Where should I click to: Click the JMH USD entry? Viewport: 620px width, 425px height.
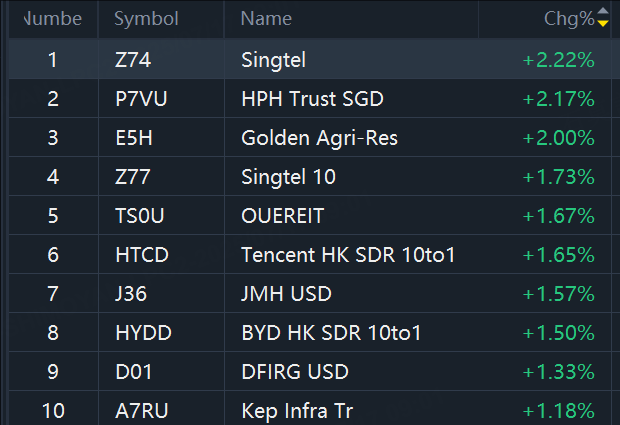click(x=289, y=294)
